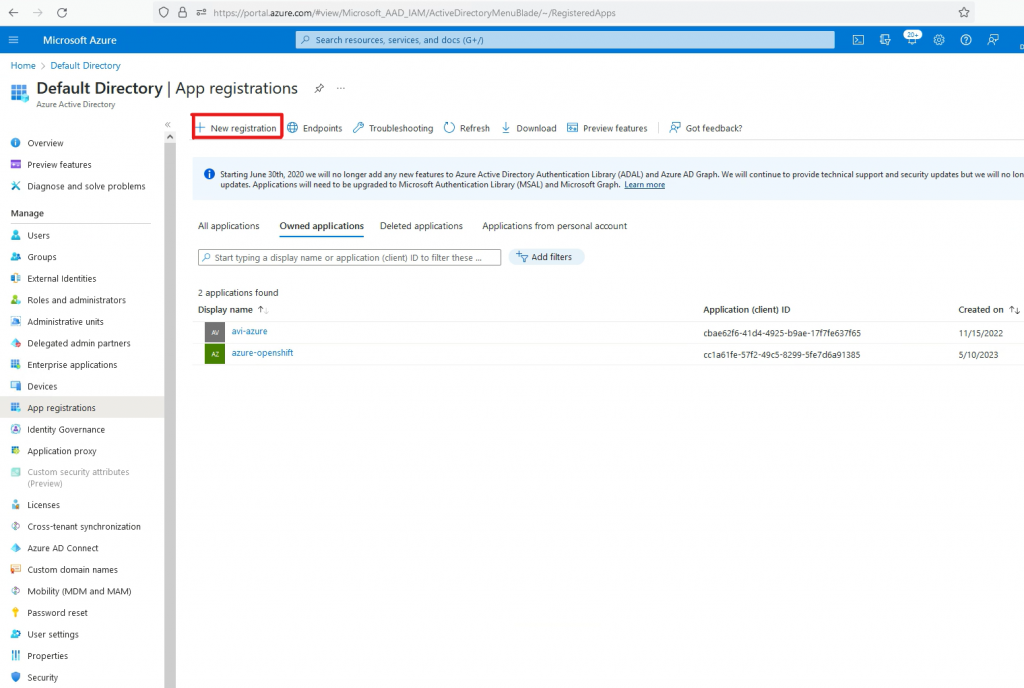Image resolution: width=1024 pixels, height=688 pixels.
Task: Go back to the previous browser page
Action: click(x=13, y=12)
